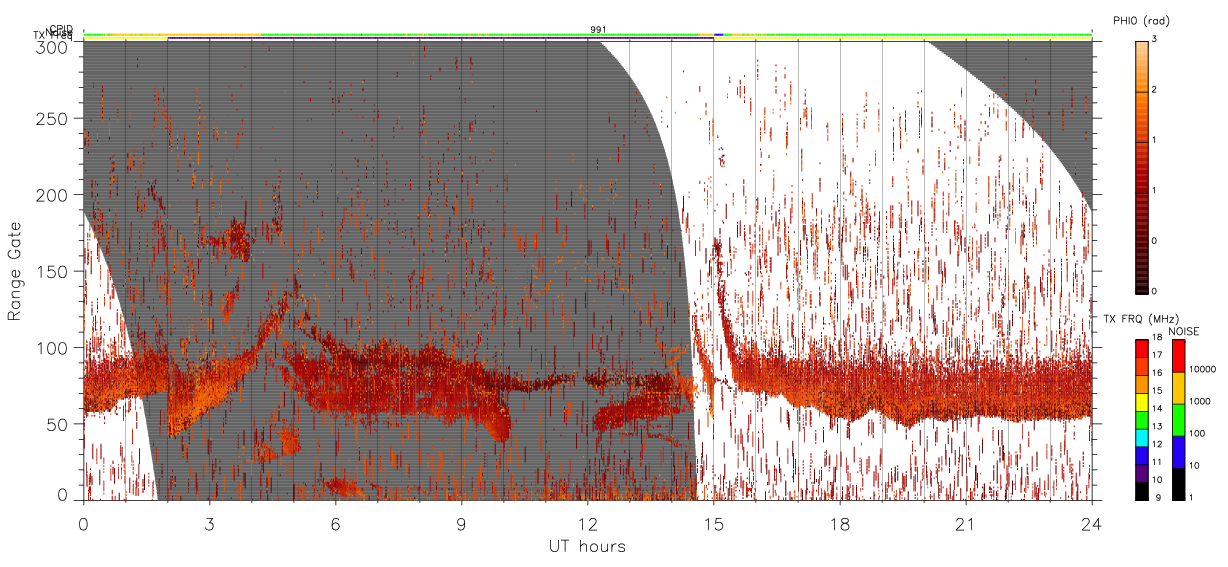
Task: Pick the blue swatch in NOISE legend
Action: pyautogui.click(x=1178, y=452)
